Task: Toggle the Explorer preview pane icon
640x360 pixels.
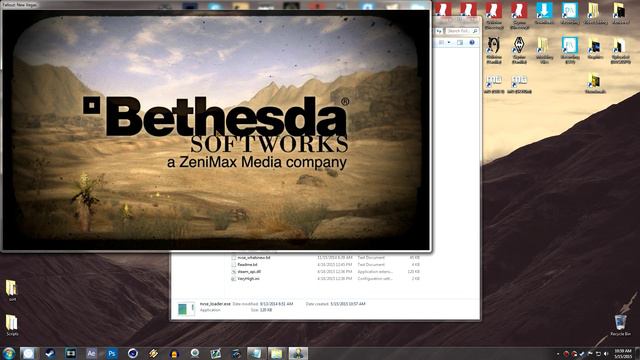Action: pos(460,42)
